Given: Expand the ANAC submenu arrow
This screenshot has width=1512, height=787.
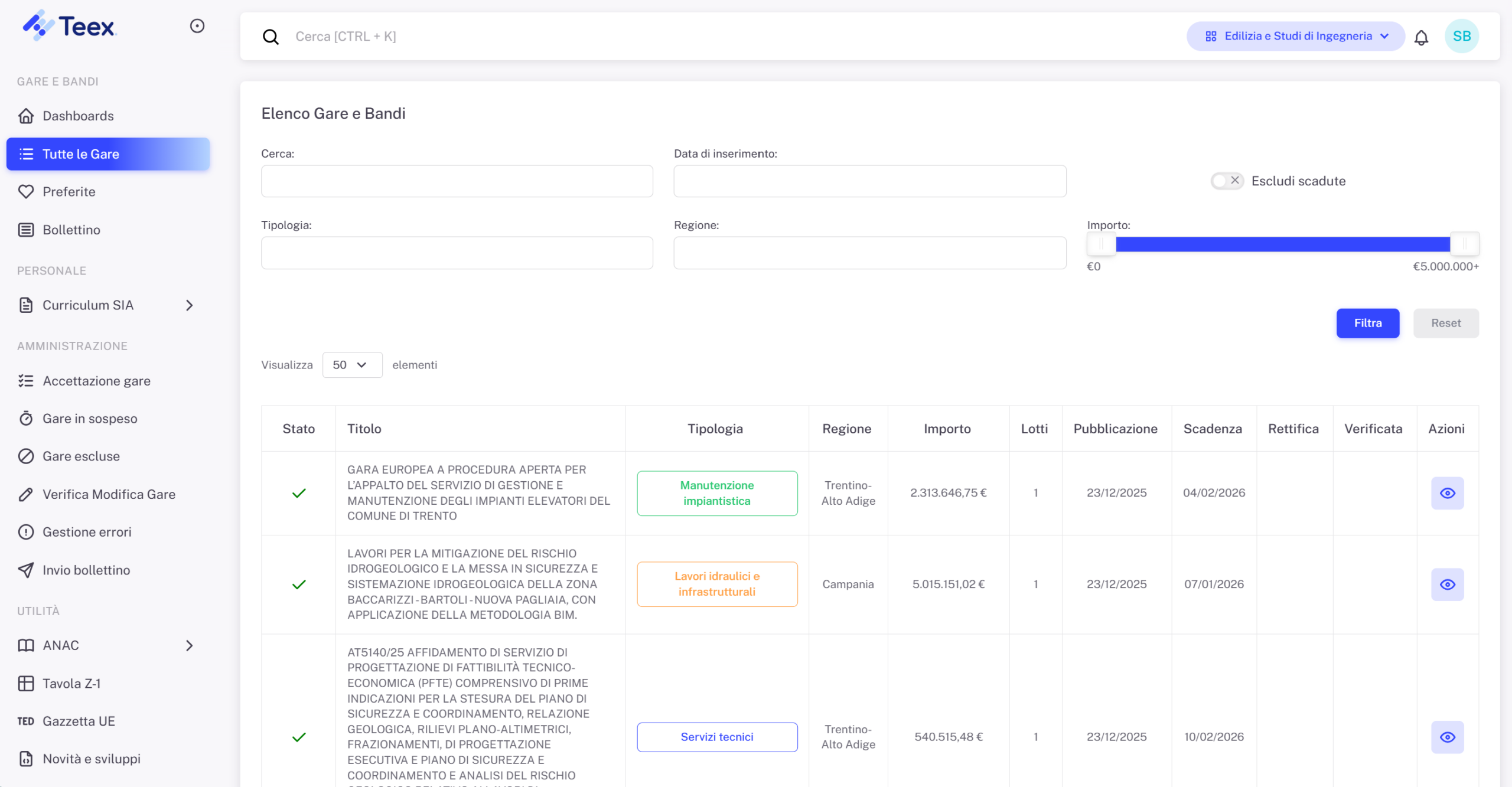Looking at the screenshot, I should point(189,645).
